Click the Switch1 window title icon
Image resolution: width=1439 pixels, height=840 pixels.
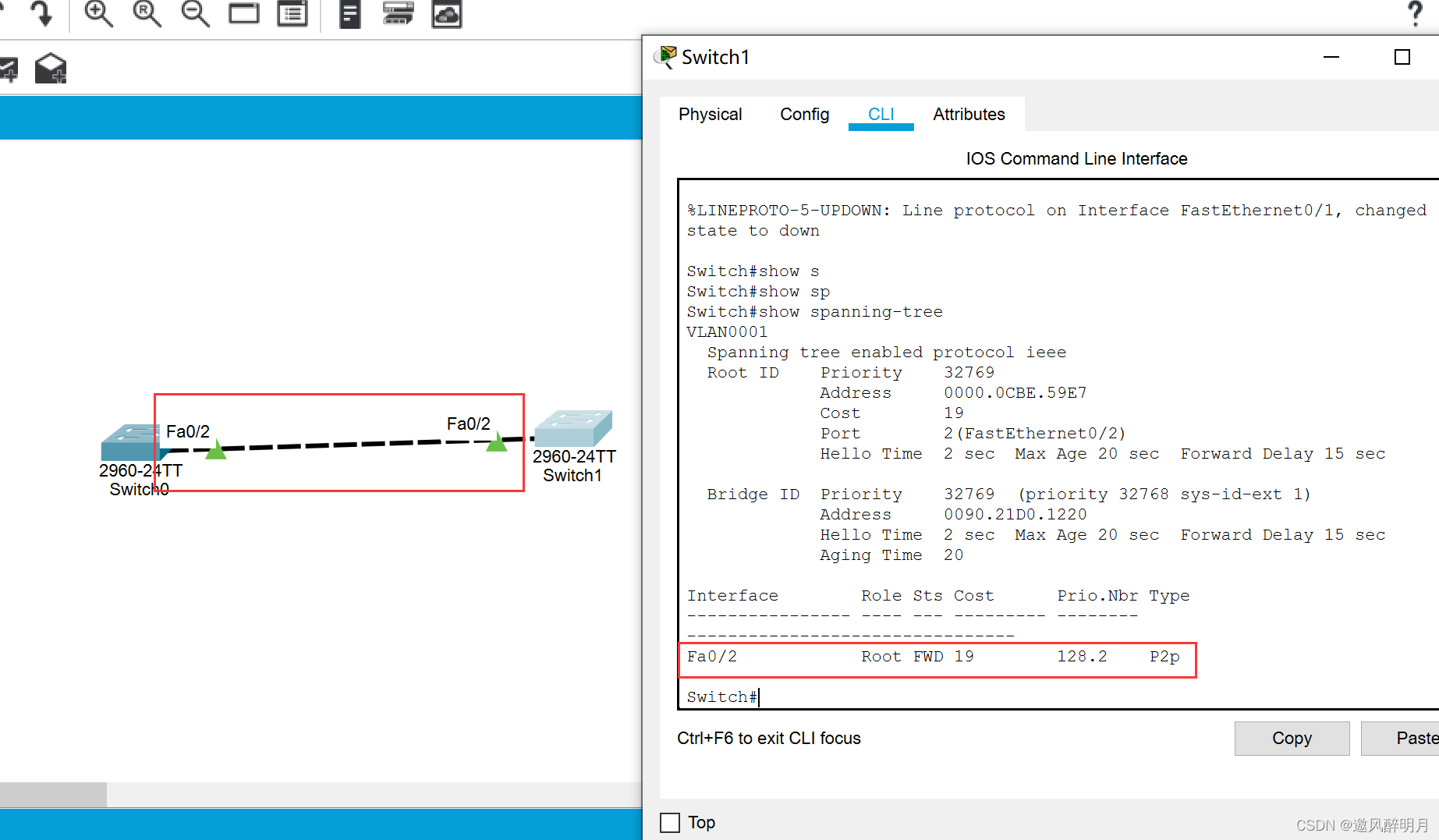pyautogui.click(x=665, y=57)
